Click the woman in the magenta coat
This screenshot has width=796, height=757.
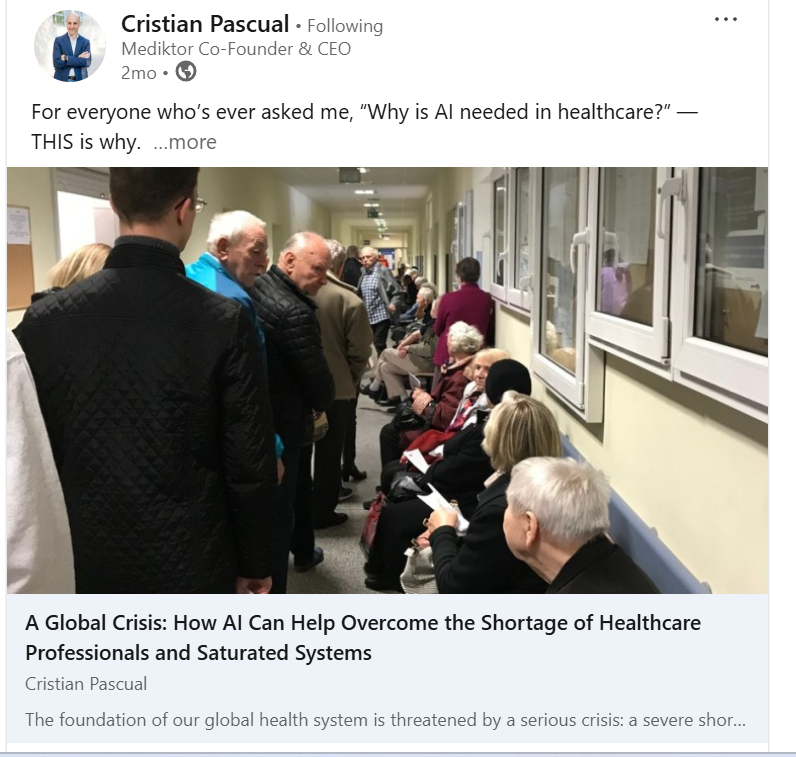(x=463, y=310)
